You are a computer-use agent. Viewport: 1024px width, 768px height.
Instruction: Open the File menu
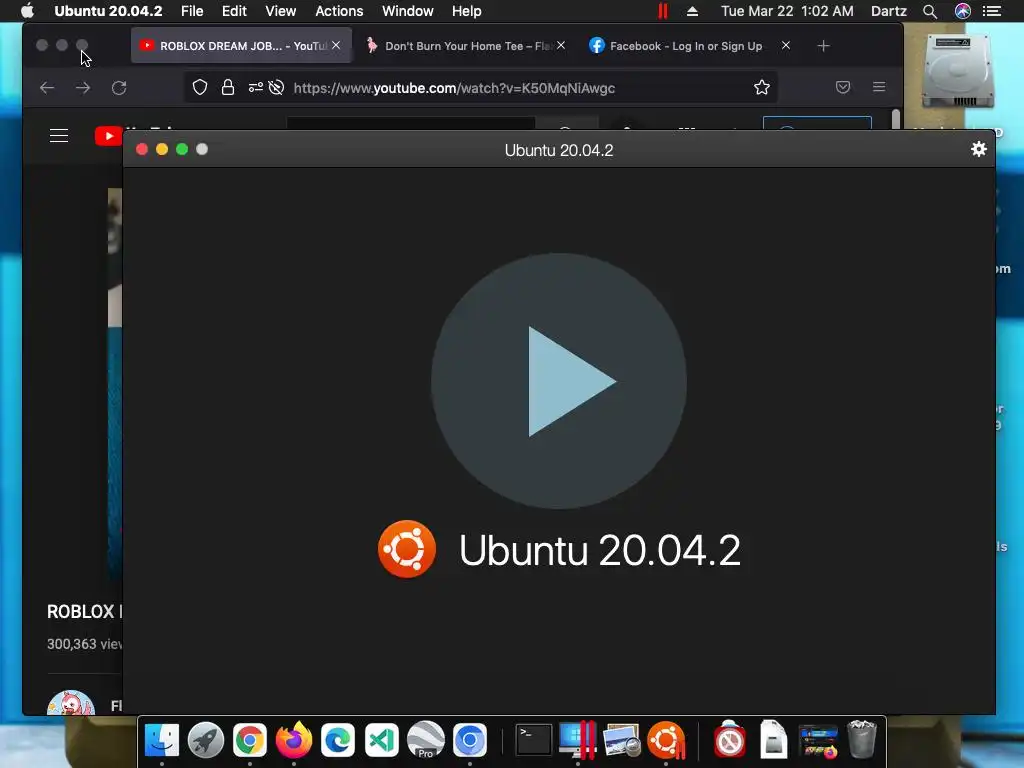(192, 11)
